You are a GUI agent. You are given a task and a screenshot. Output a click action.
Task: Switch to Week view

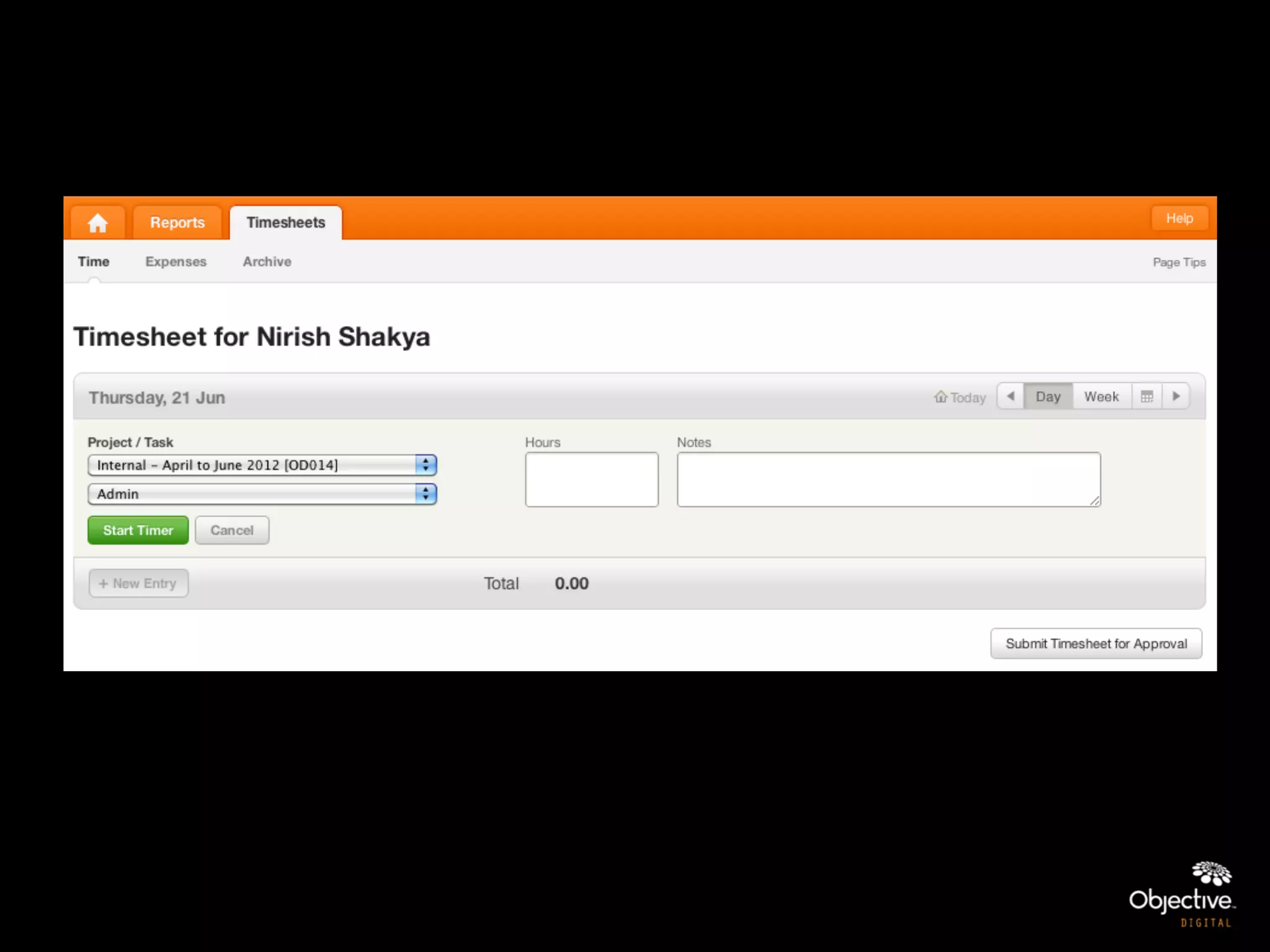coord(1101,396)
